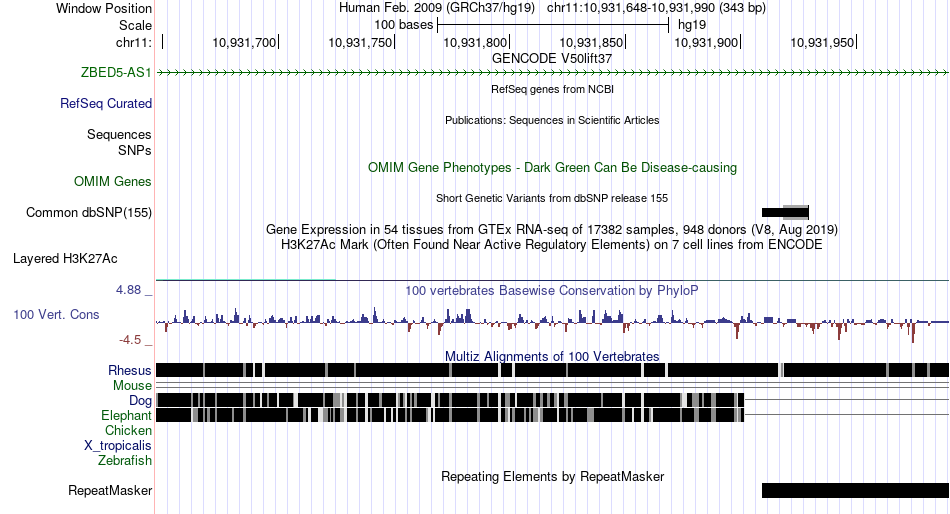Click the GTEx Gene Expression track title

pyautogui.click(x=552, y=230)
